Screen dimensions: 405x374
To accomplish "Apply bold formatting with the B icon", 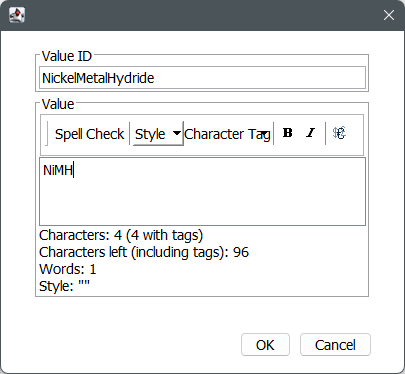I will 287,133.
